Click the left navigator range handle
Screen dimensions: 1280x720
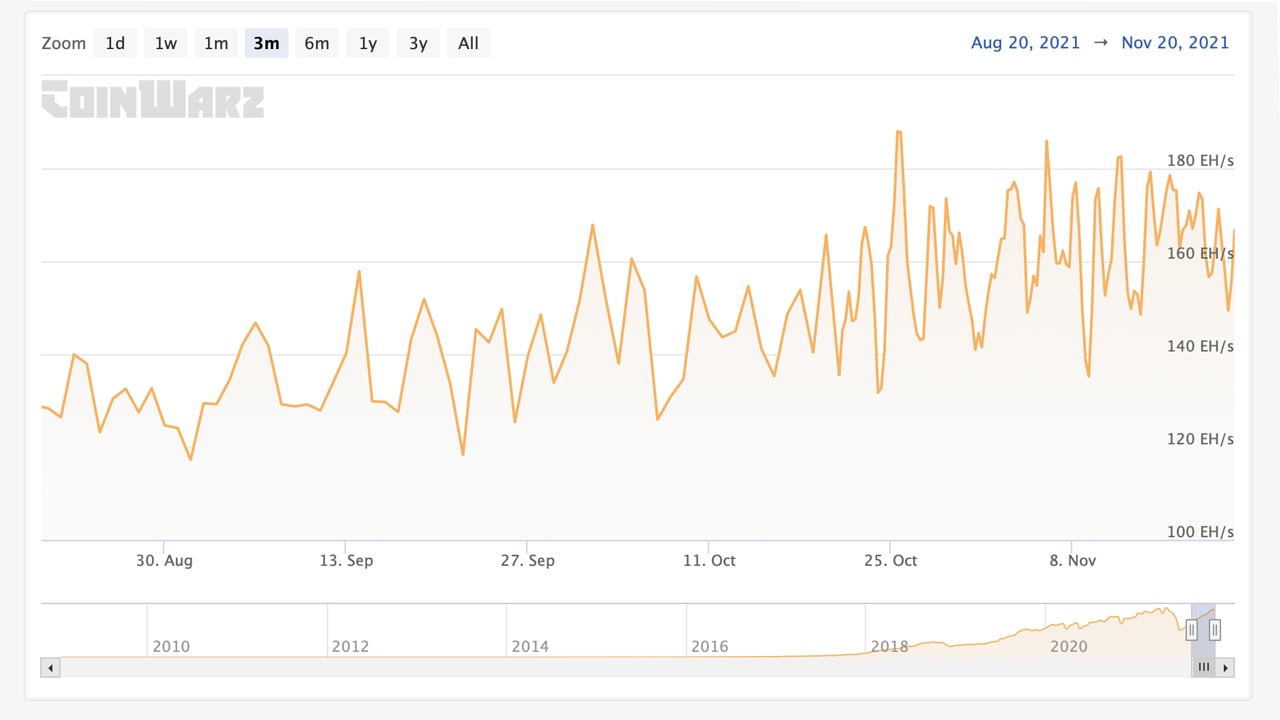(1191, 630)
